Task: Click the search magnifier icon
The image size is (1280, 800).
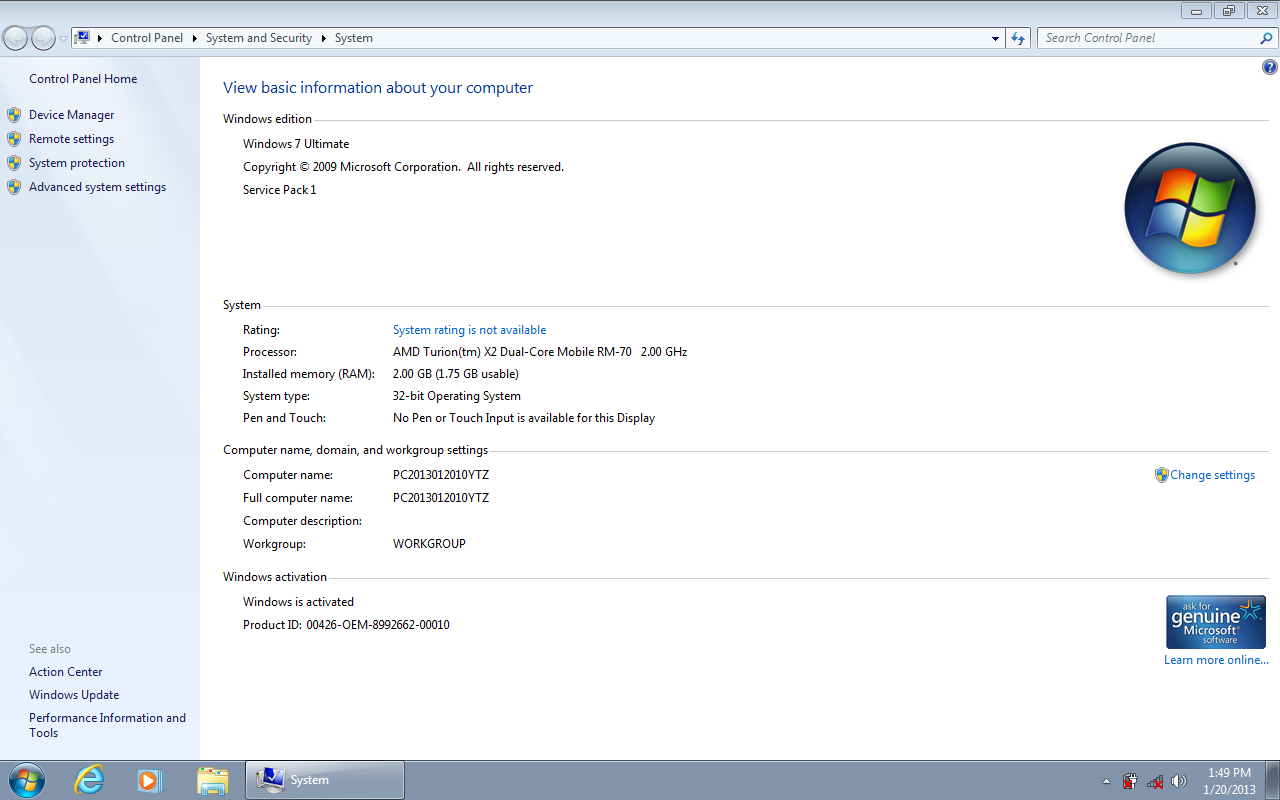Action: coord(1267,38)
